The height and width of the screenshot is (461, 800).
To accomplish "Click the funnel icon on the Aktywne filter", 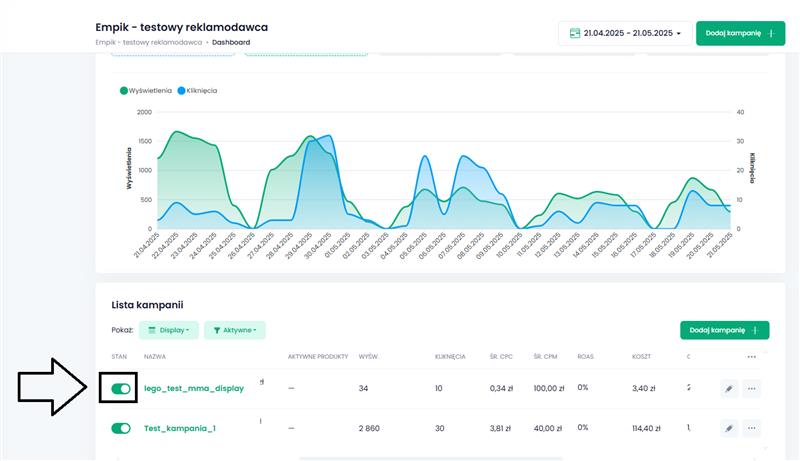I will click(x=216, y=330).
